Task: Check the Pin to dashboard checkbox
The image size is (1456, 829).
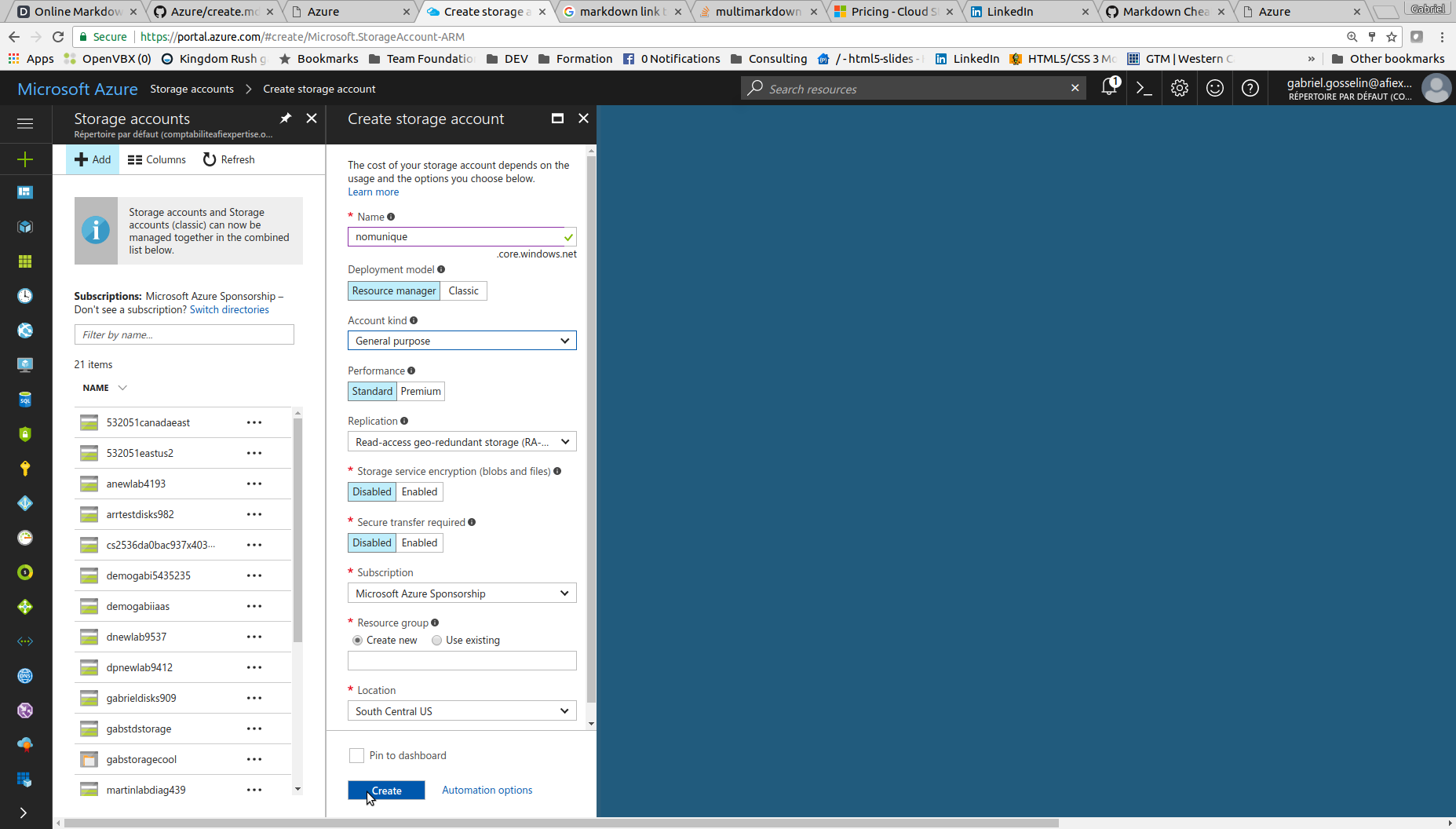Action: 356,755
